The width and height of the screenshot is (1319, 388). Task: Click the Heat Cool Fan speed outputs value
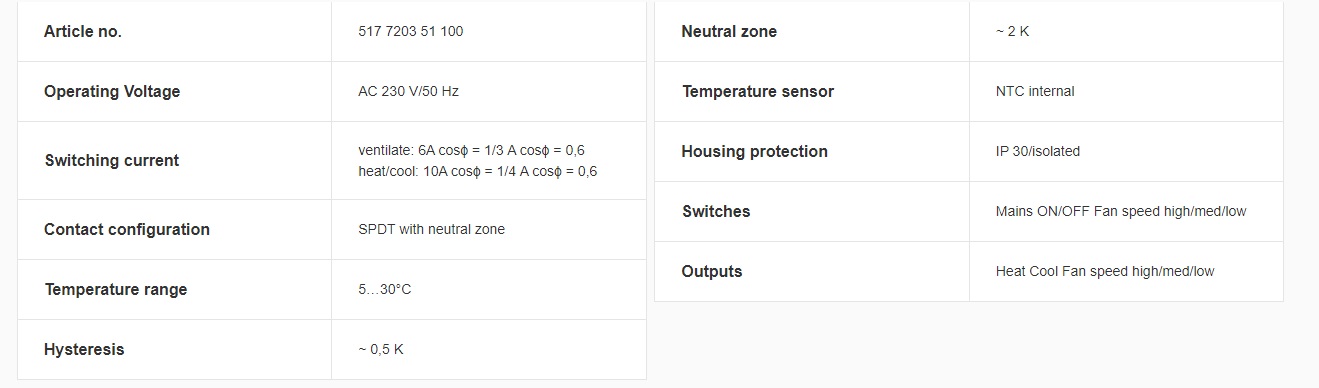click(x=1105, y=271)
